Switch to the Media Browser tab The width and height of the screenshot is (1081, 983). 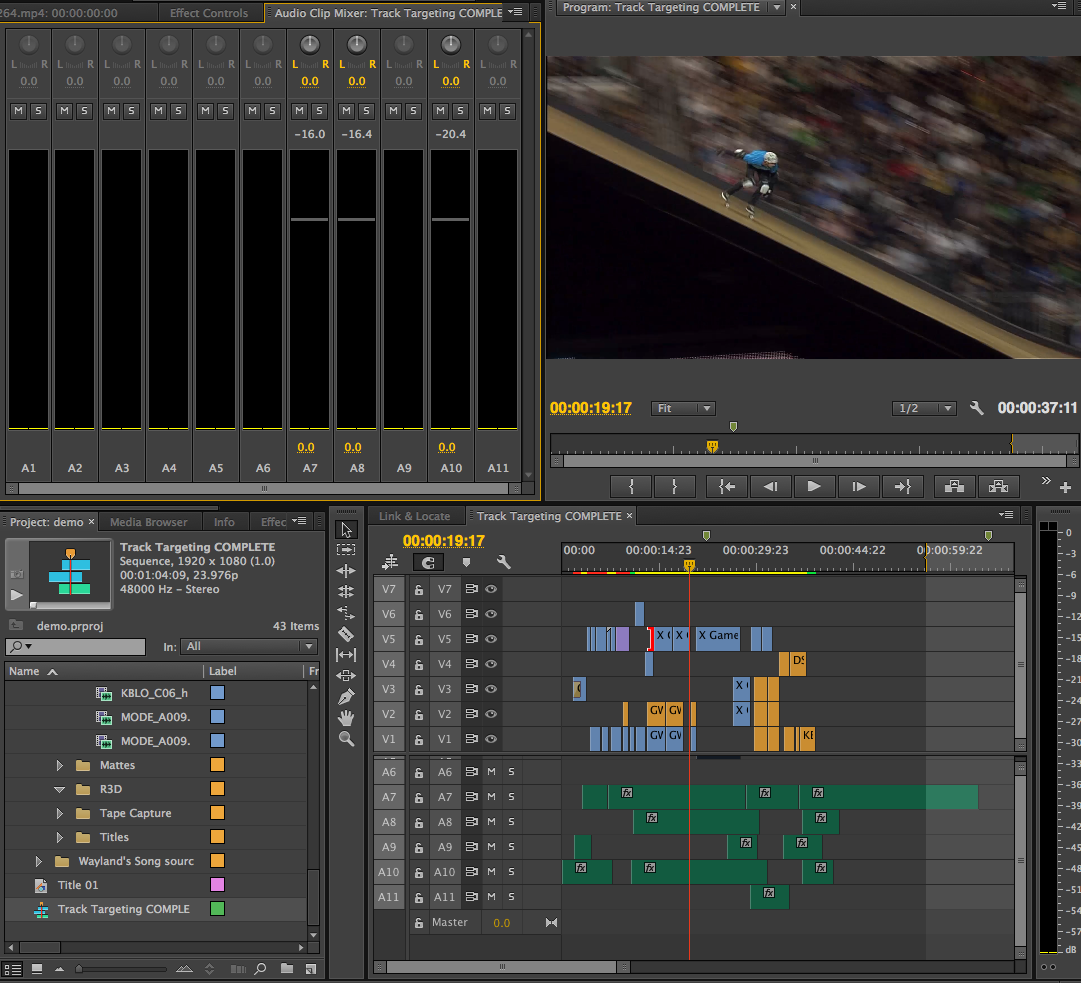(x=148, y=522)
